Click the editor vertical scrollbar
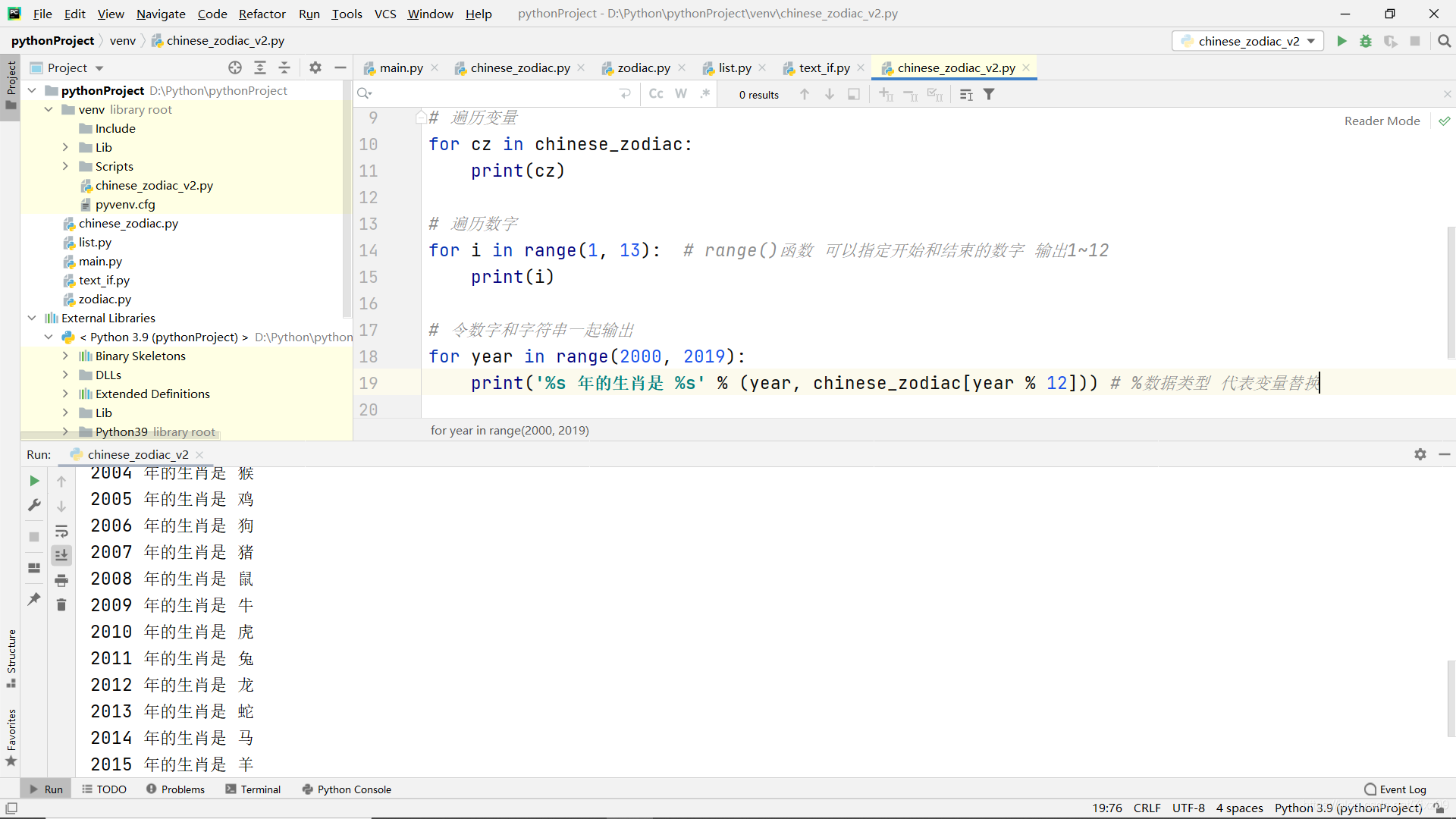1456x819 pixels. coord(1451,292)
